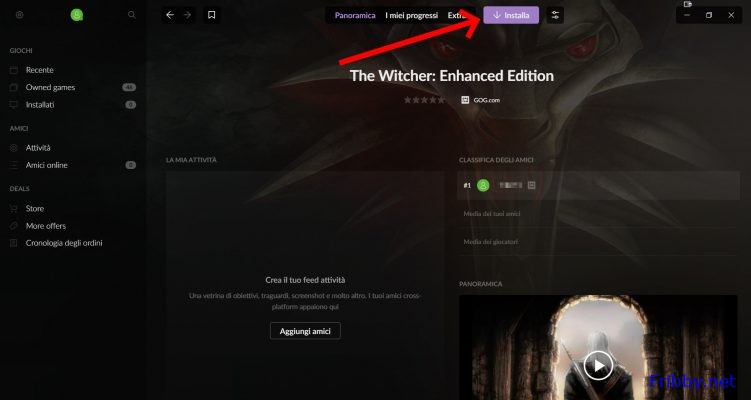Go forward with the right arrow
Image resolution: width=751 pixels, height=400 pixels.
click(x=188, y=15)
